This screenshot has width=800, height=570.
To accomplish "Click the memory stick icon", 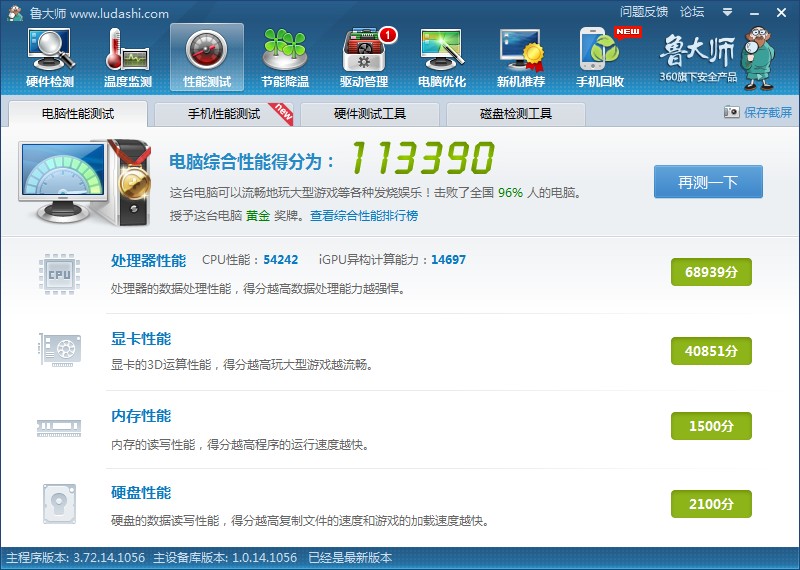I will 59,428.
